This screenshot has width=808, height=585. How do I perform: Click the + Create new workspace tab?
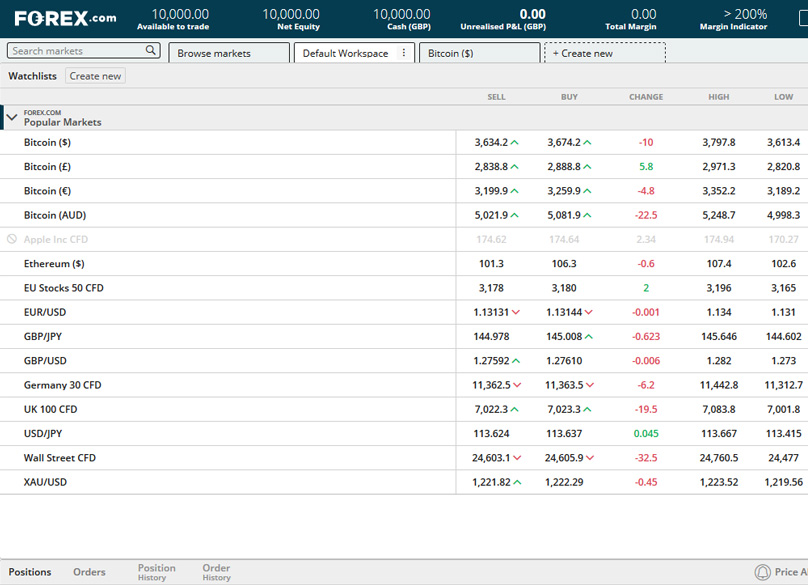[x=605, y=53]
